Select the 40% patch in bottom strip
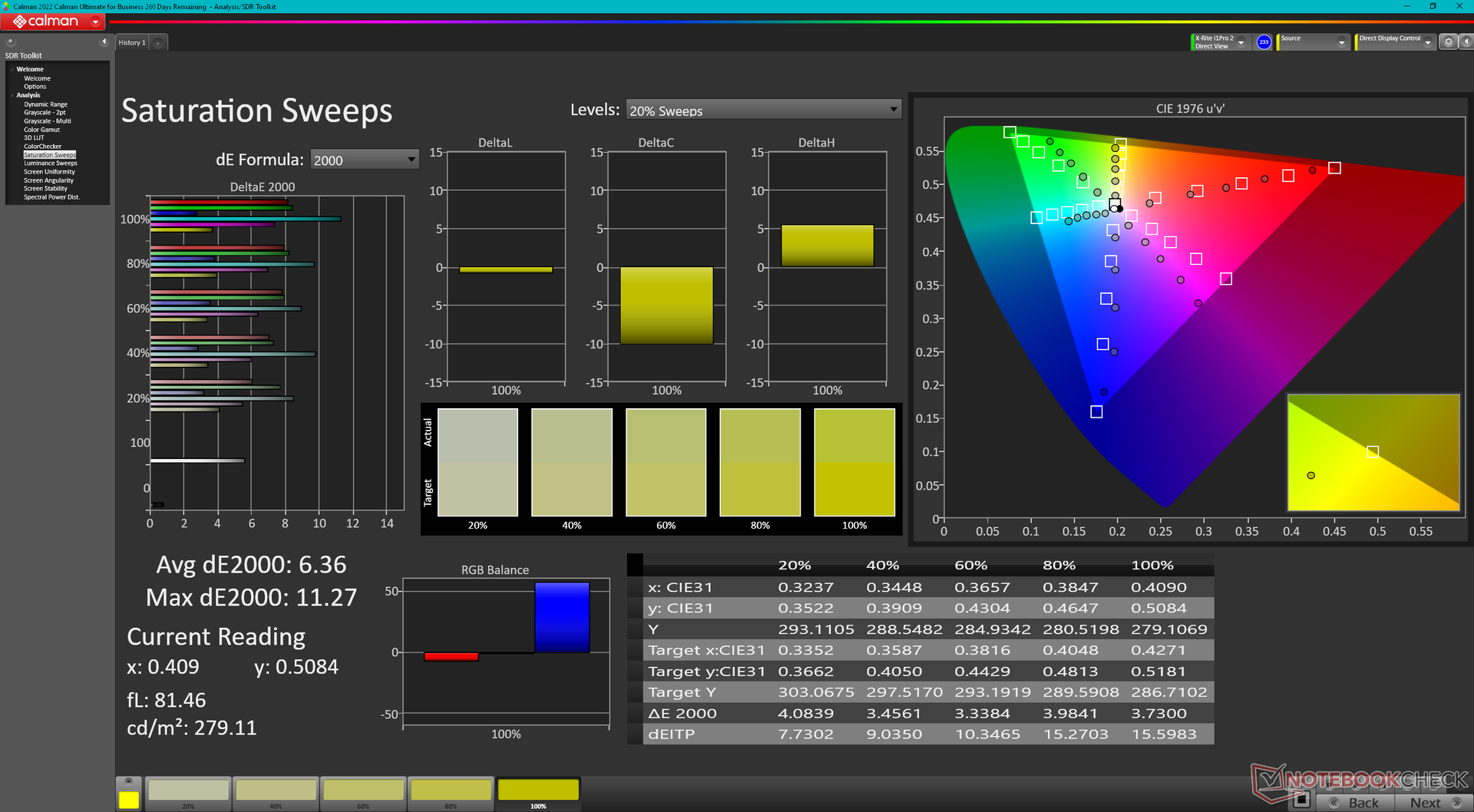 tap(276, 794)
